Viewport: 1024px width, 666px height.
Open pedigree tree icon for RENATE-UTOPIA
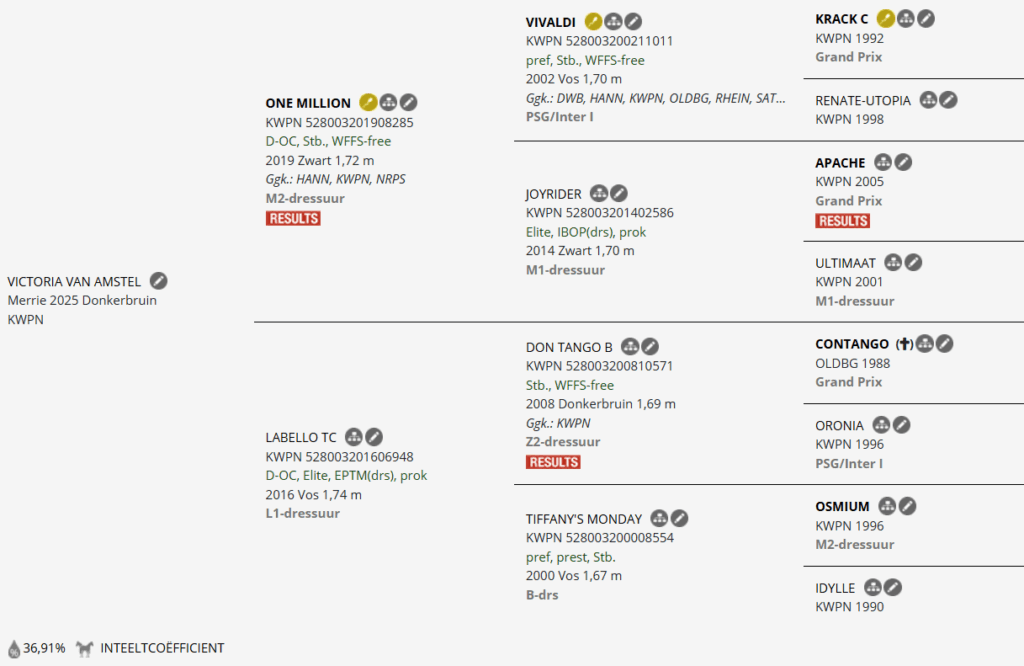(928, 100)
